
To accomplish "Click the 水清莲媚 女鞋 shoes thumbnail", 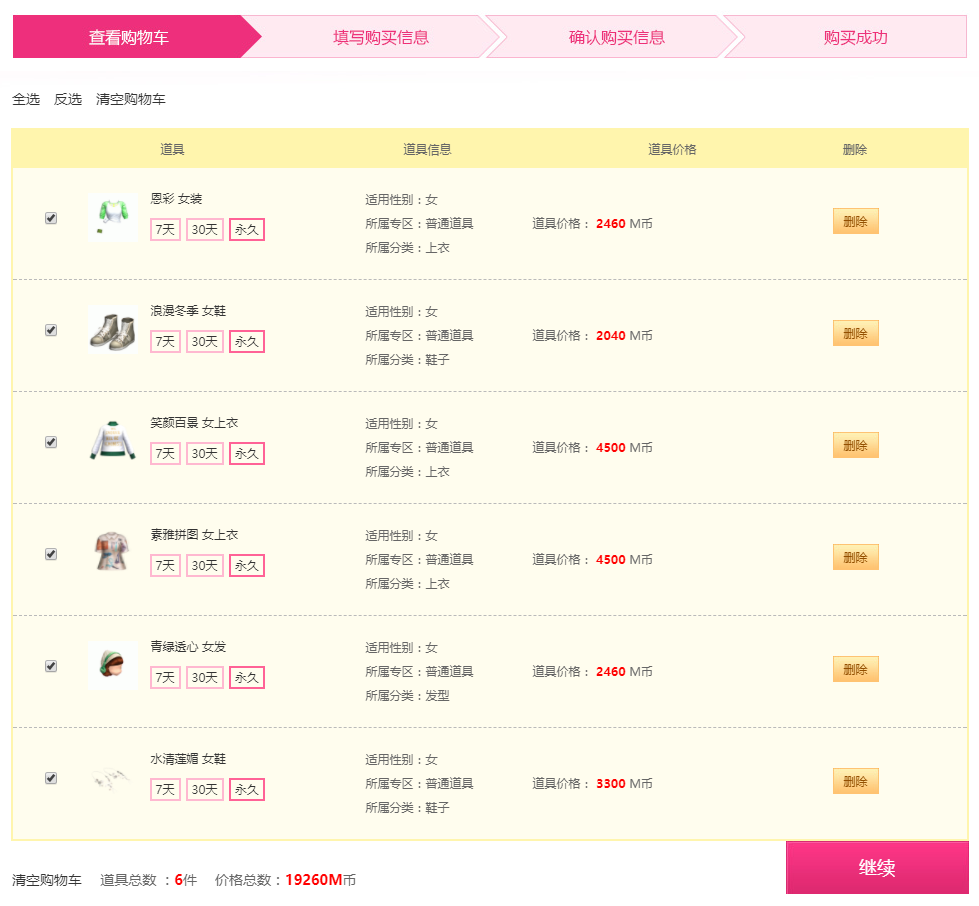I will pos(112,777).
